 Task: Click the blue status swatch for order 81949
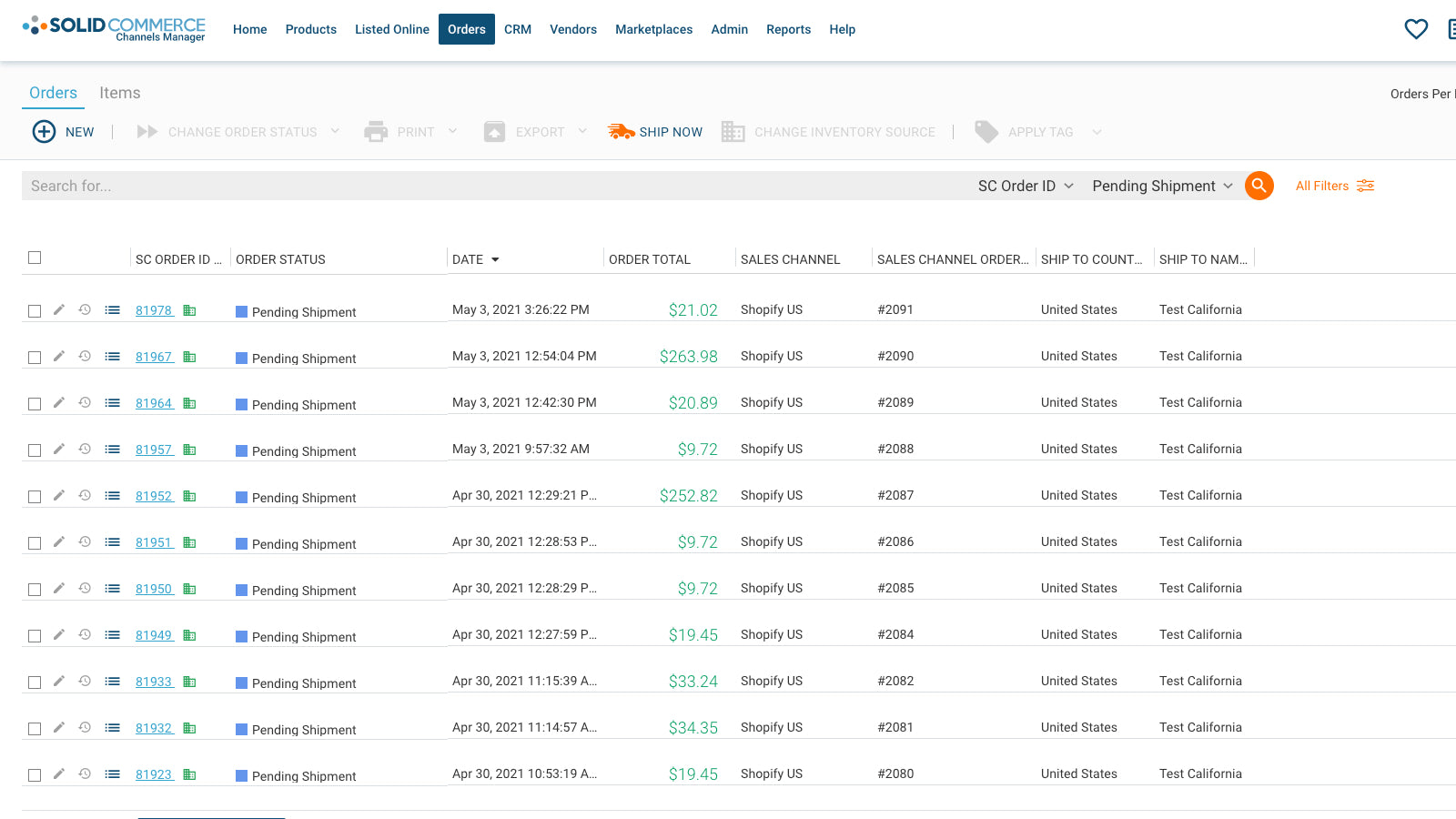(242, 636)
